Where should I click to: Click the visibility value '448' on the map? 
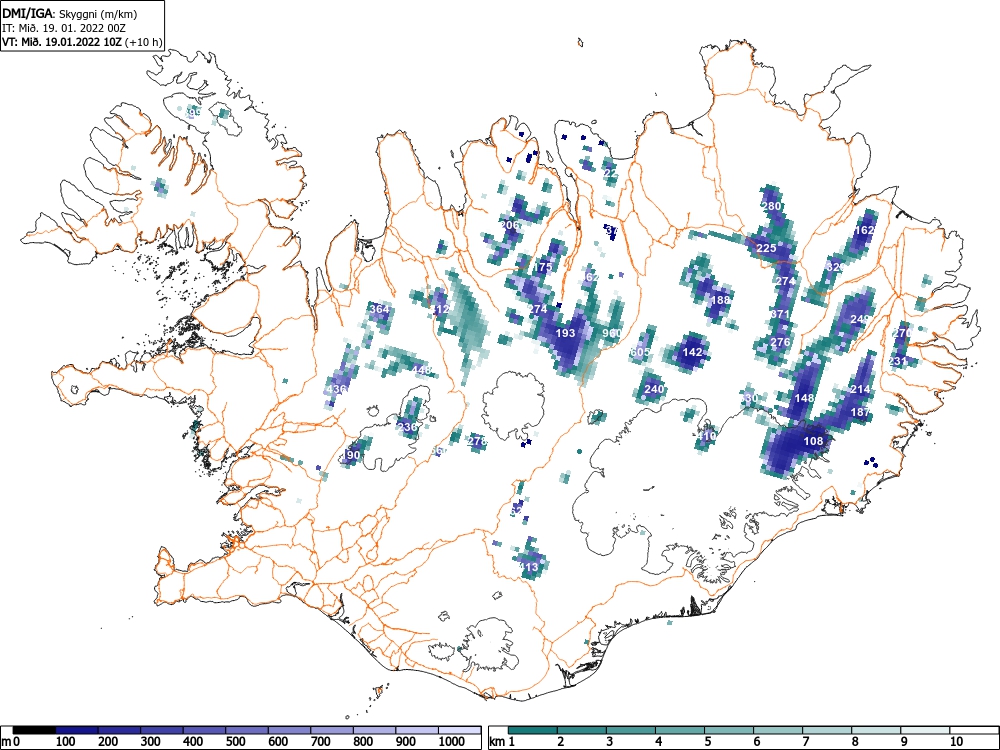click(422, 370)
